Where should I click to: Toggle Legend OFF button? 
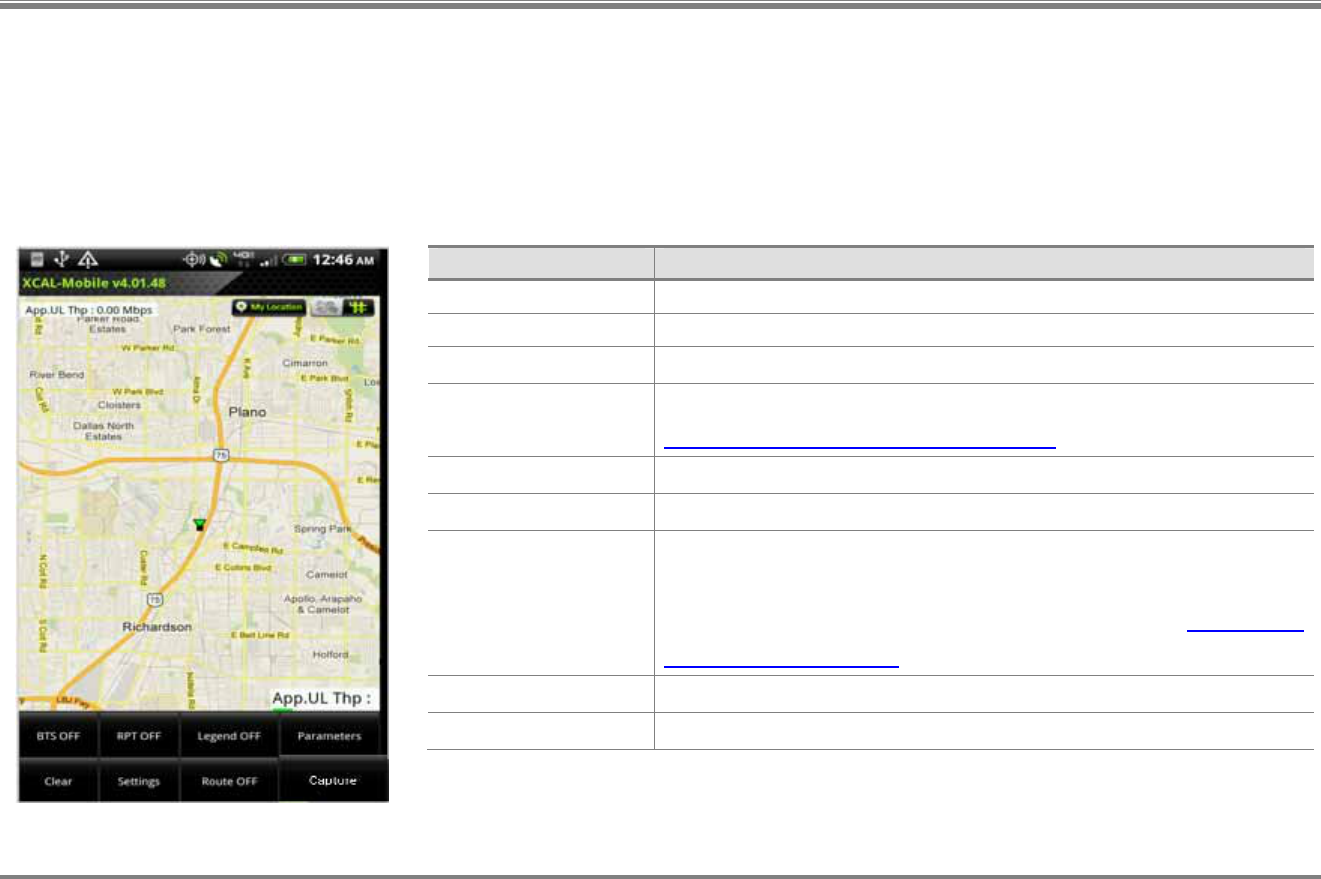coord(229,737)
